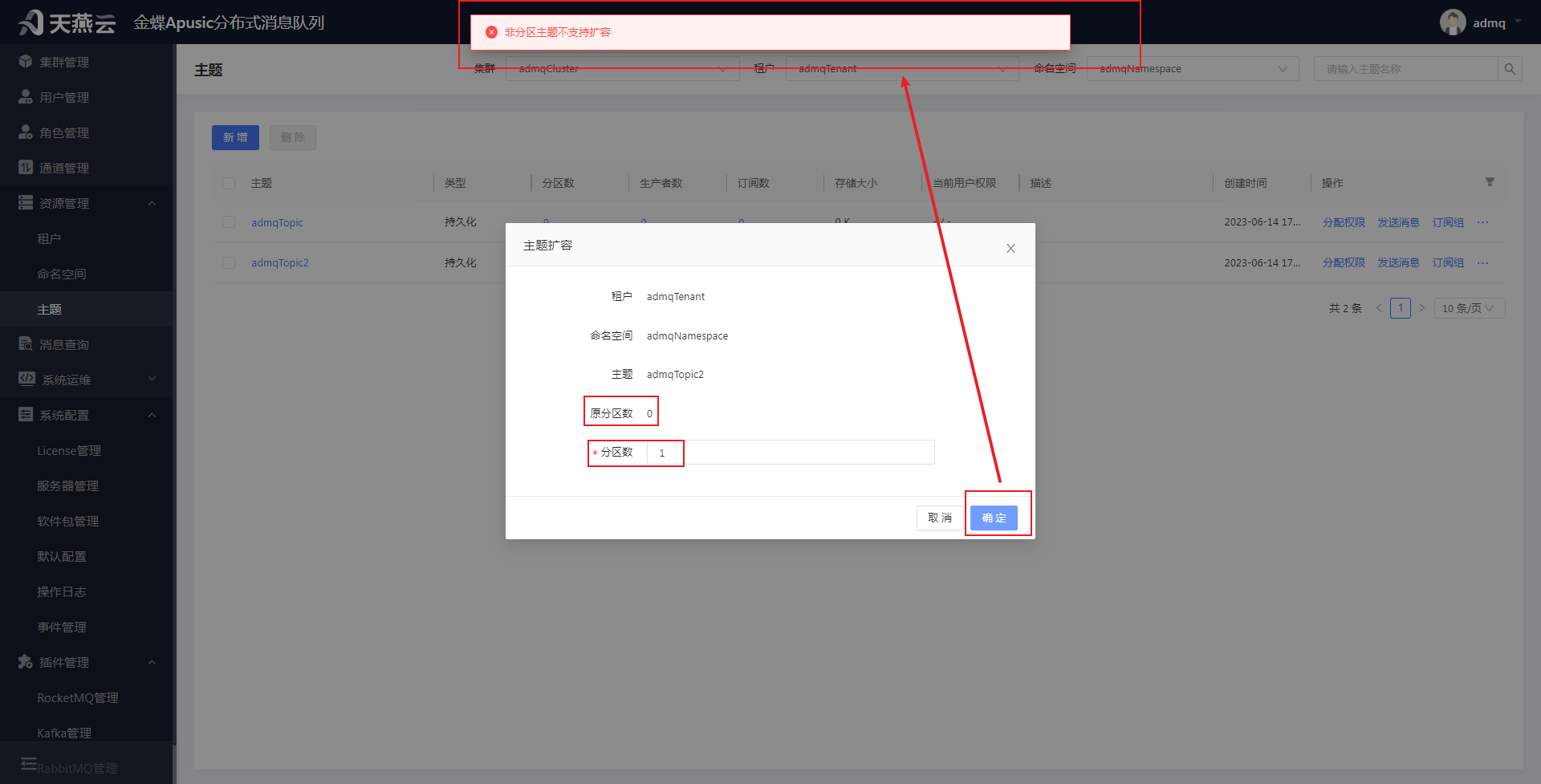The image size is (1541, 784).
Task: Click 取消 button in dialog
Action: click(x=940, y=518)
